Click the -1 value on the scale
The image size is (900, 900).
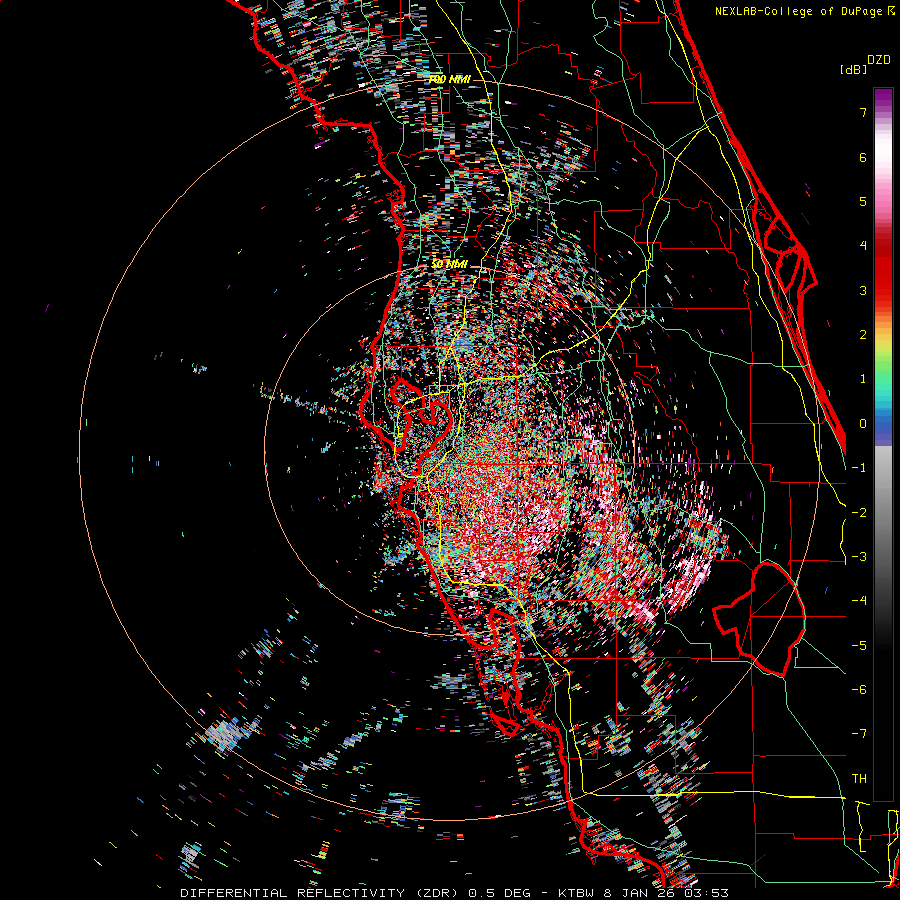[x=859, y=468]
